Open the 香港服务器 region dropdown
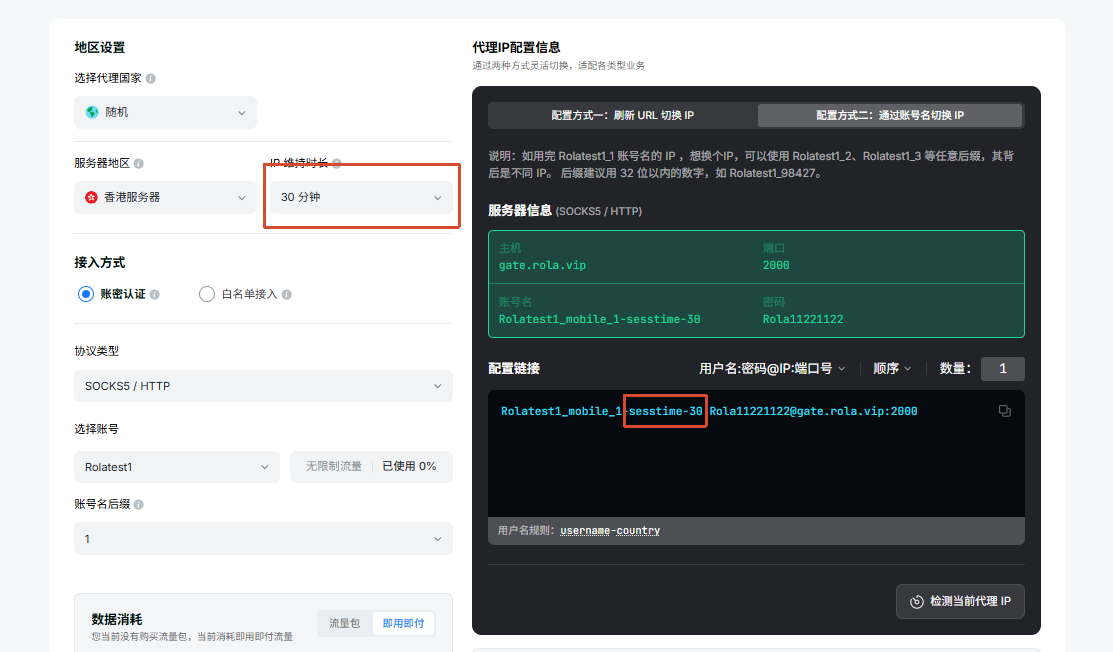The height and width of the screenshot is (652, 1113). coord(165,197)
